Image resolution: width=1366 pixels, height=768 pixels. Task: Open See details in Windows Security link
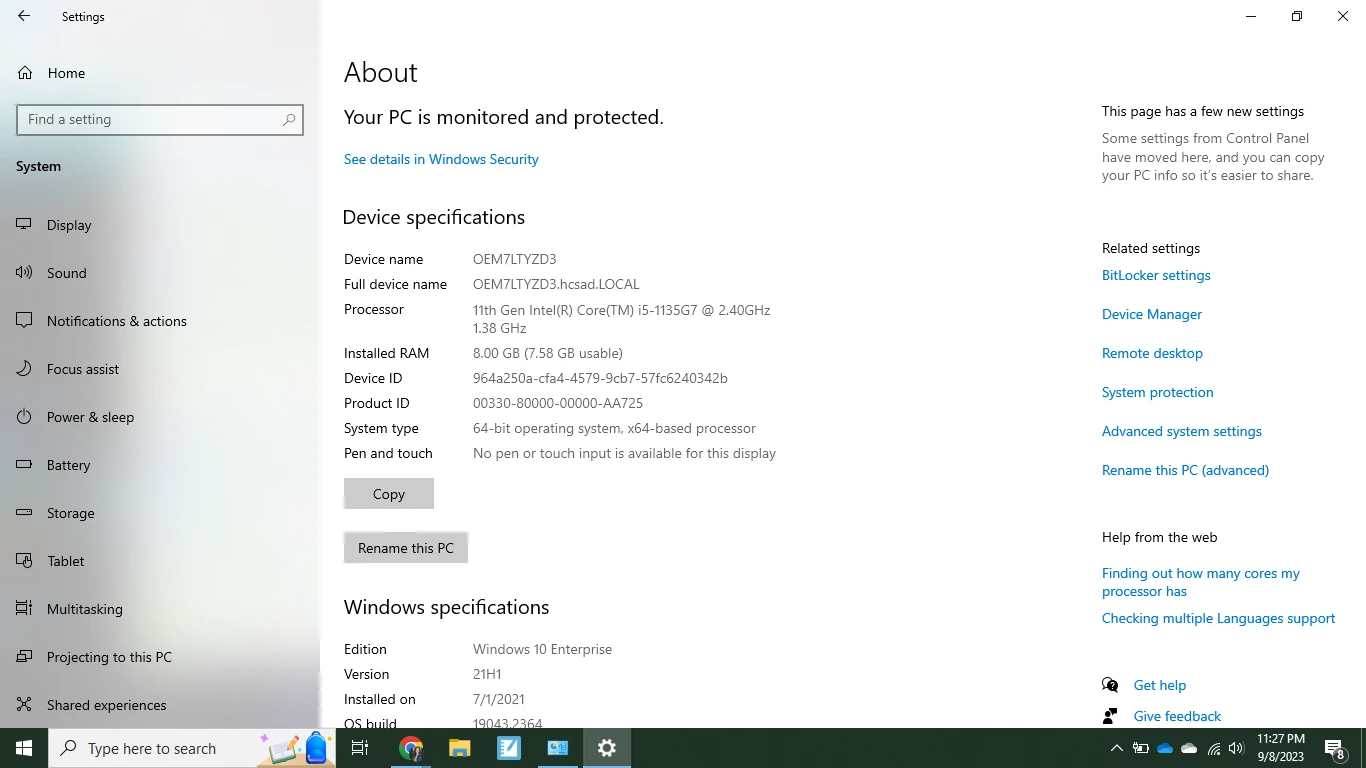tap(441, 159)
